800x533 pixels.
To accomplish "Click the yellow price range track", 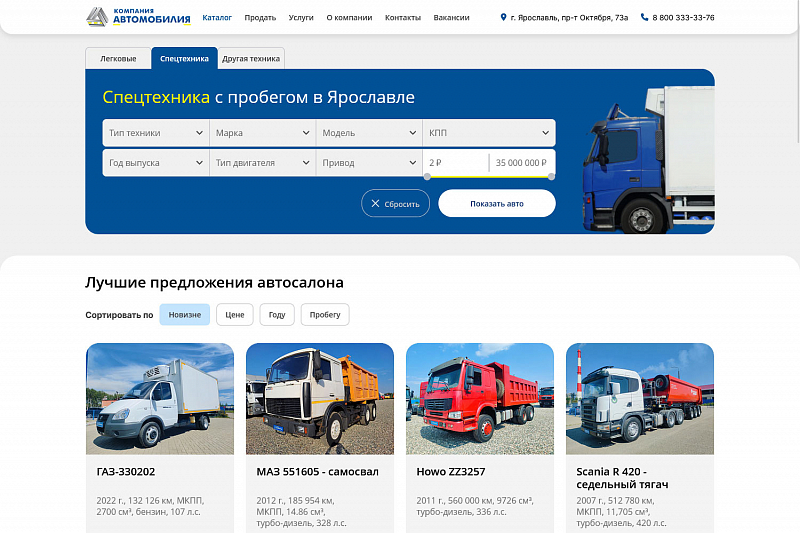I will tap(489, 176).
